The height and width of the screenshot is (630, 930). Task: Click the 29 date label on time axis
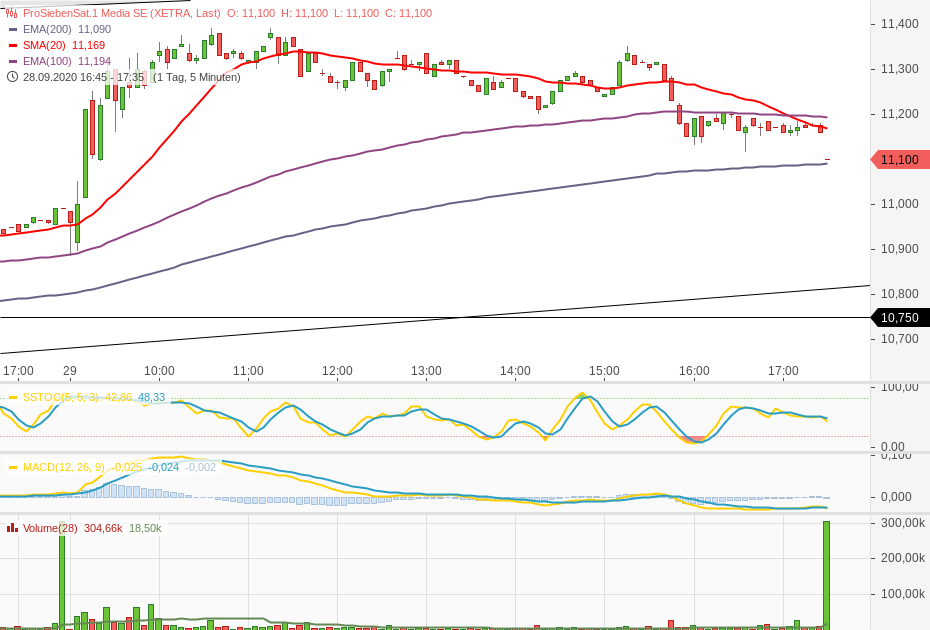69,371
